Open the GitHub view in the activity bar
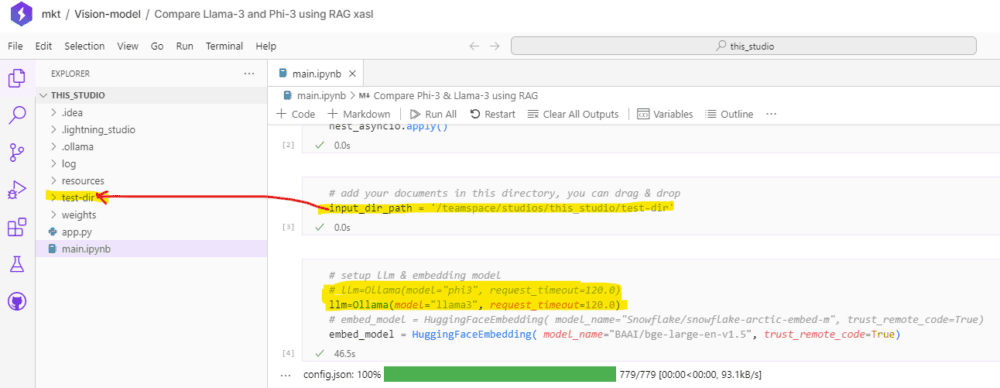 pyautogui.click(x=17, y=301)
